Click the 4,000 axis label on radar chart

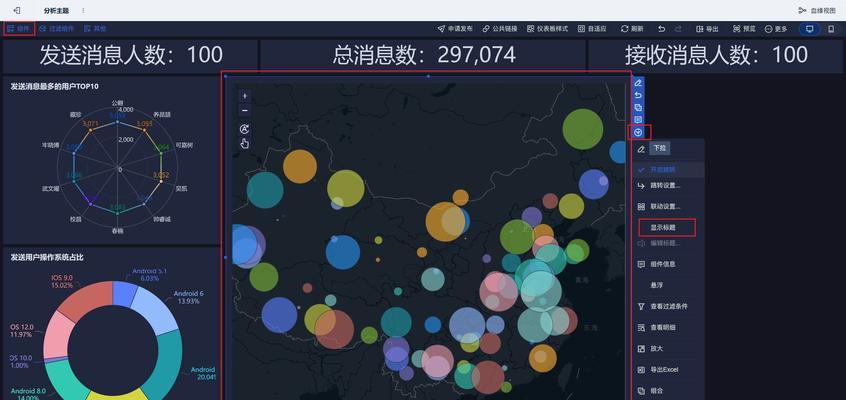point(125,110)
